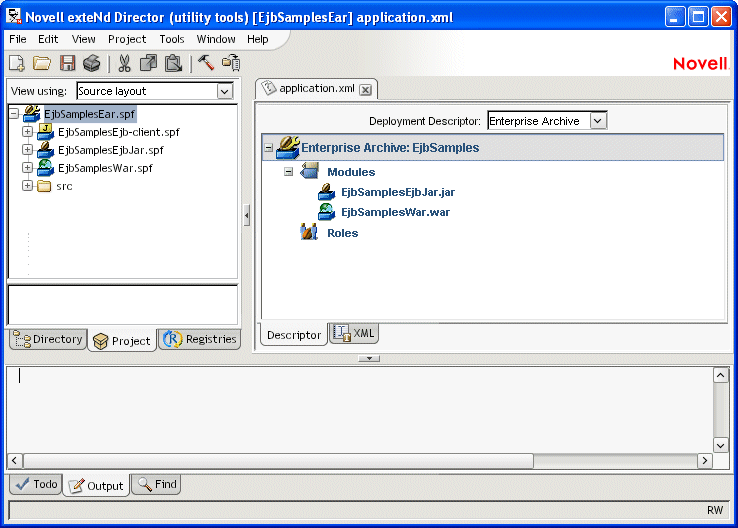Click the Cut scissors icon
The width and height of the screenshot is (738, 528).
124,63
